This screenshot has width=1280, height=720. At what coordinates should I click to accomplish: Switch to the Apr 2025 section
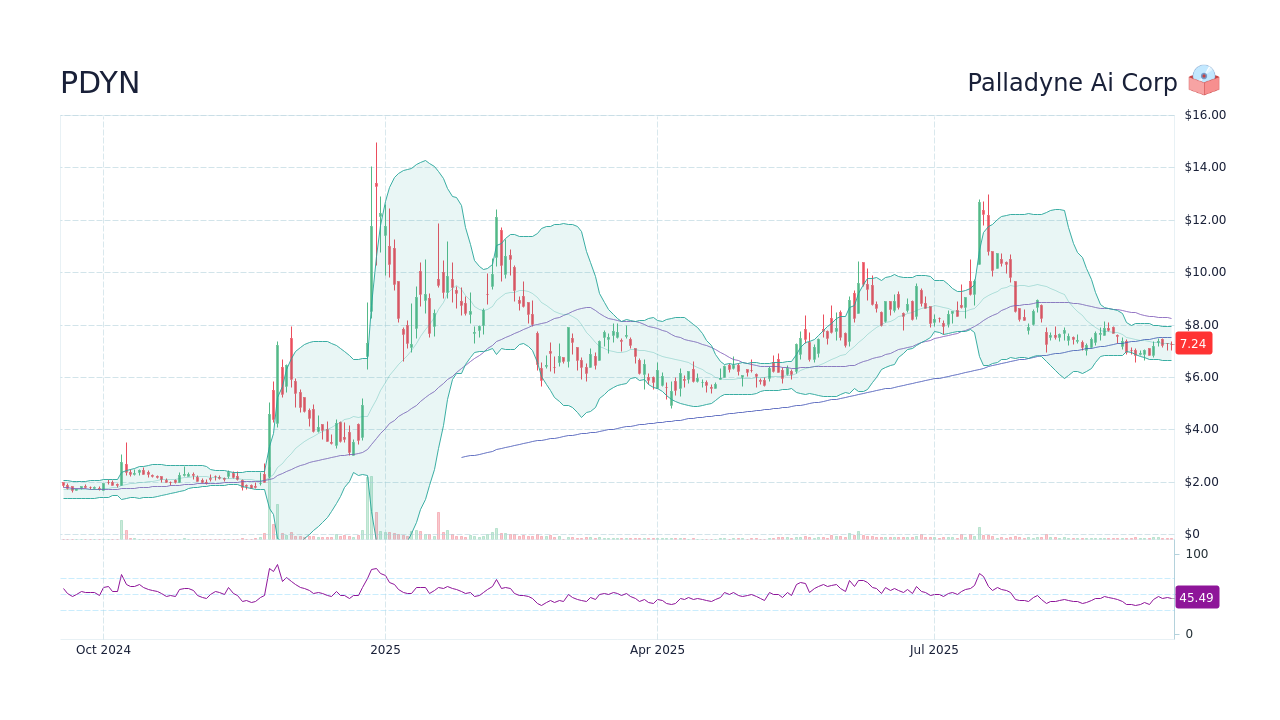point(659,649)
